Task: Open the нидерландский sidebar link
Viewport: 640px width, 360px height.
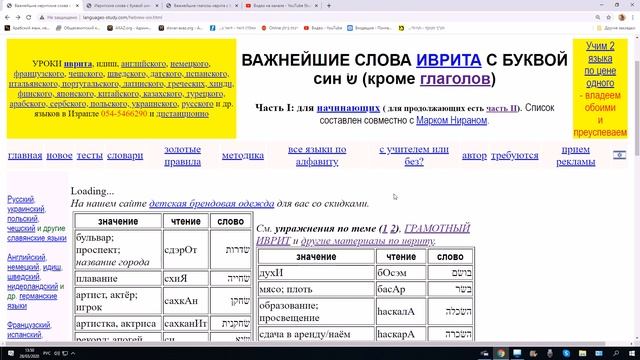Action: point(33,287)
